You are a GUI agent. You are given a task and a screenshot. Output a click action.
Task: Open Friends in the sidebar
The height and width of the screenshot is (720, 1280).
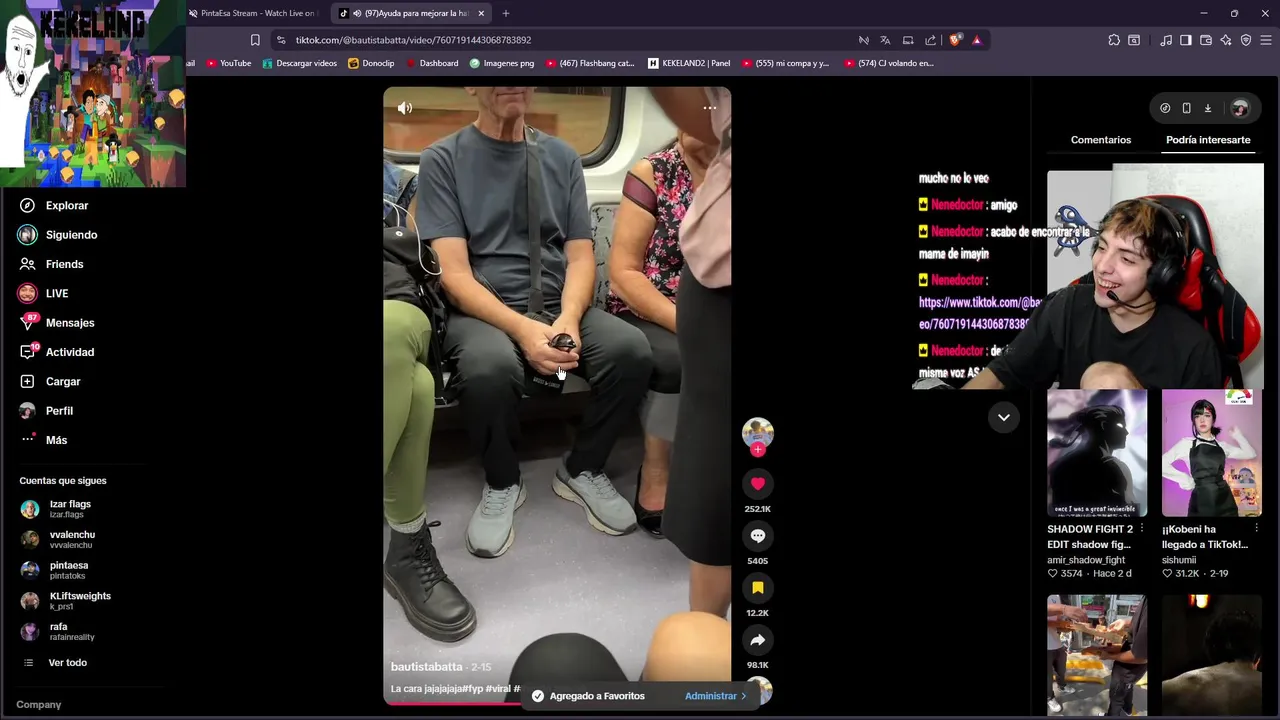[x=64, y=264]
